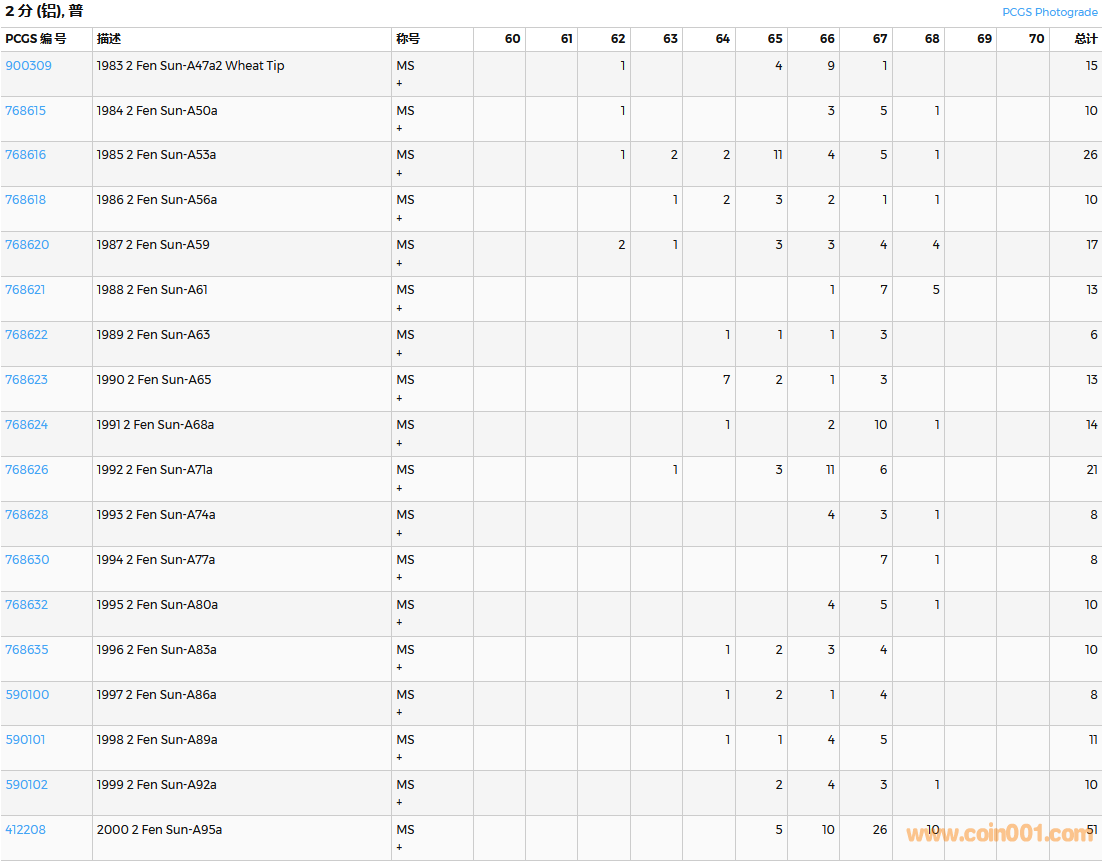Open the 768622 link for 1989 coin

(x=26, y=335)
